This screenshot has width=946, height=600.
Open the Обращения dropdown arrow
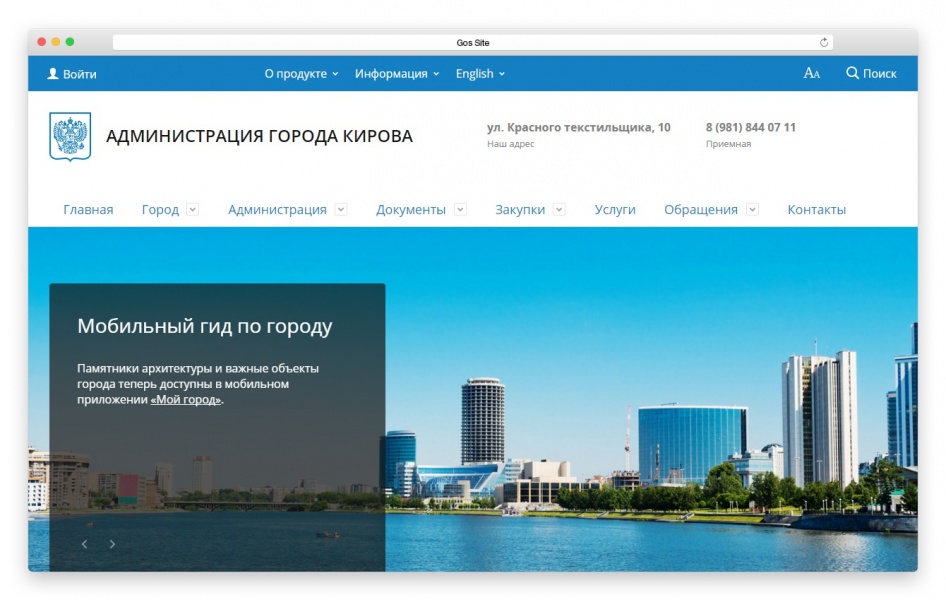(752, 209)
